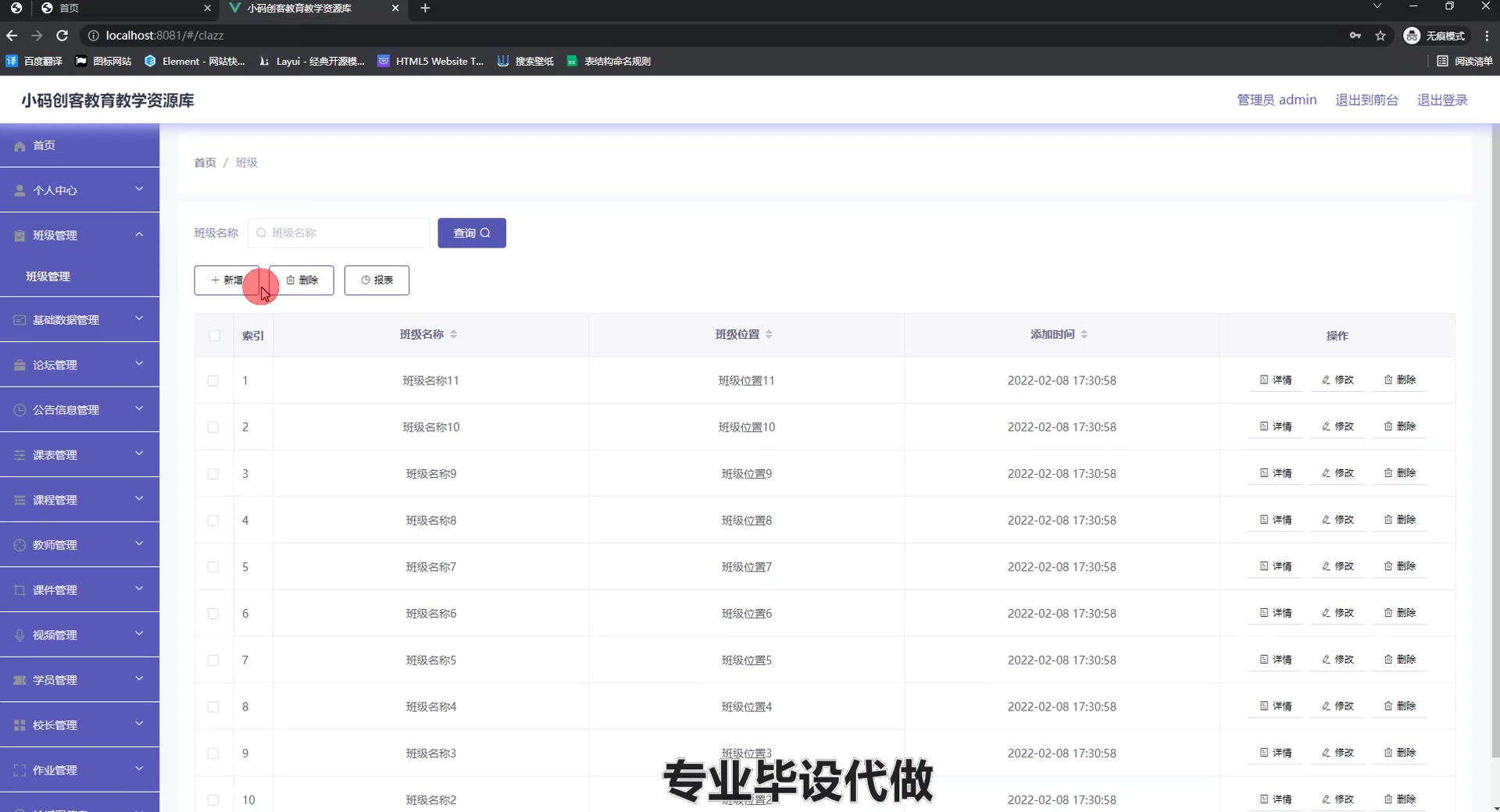Click the 退出登录 logout link

[1441, 100]
